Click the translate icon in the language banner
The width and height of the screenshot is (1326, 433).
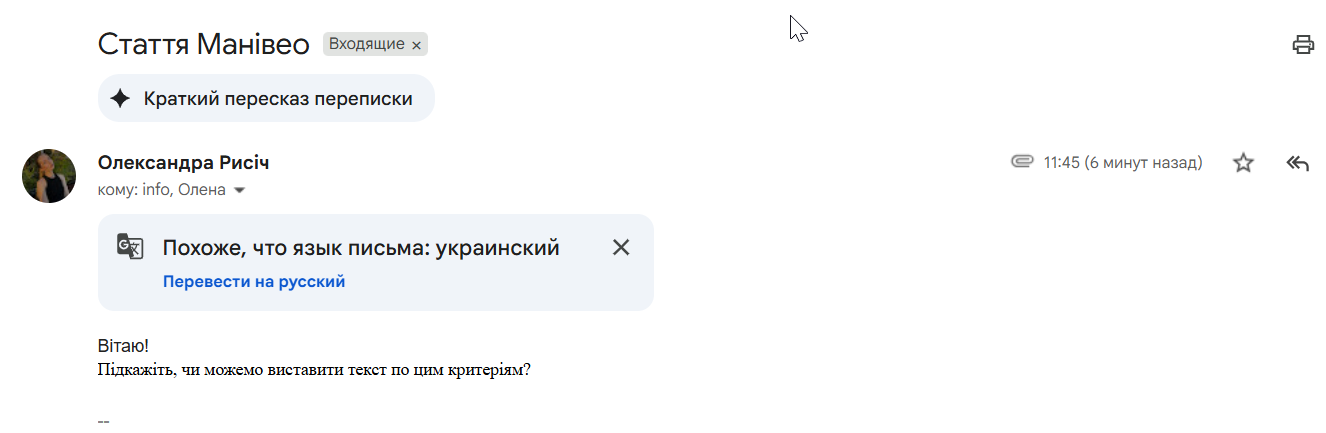[x=130, y=247]
